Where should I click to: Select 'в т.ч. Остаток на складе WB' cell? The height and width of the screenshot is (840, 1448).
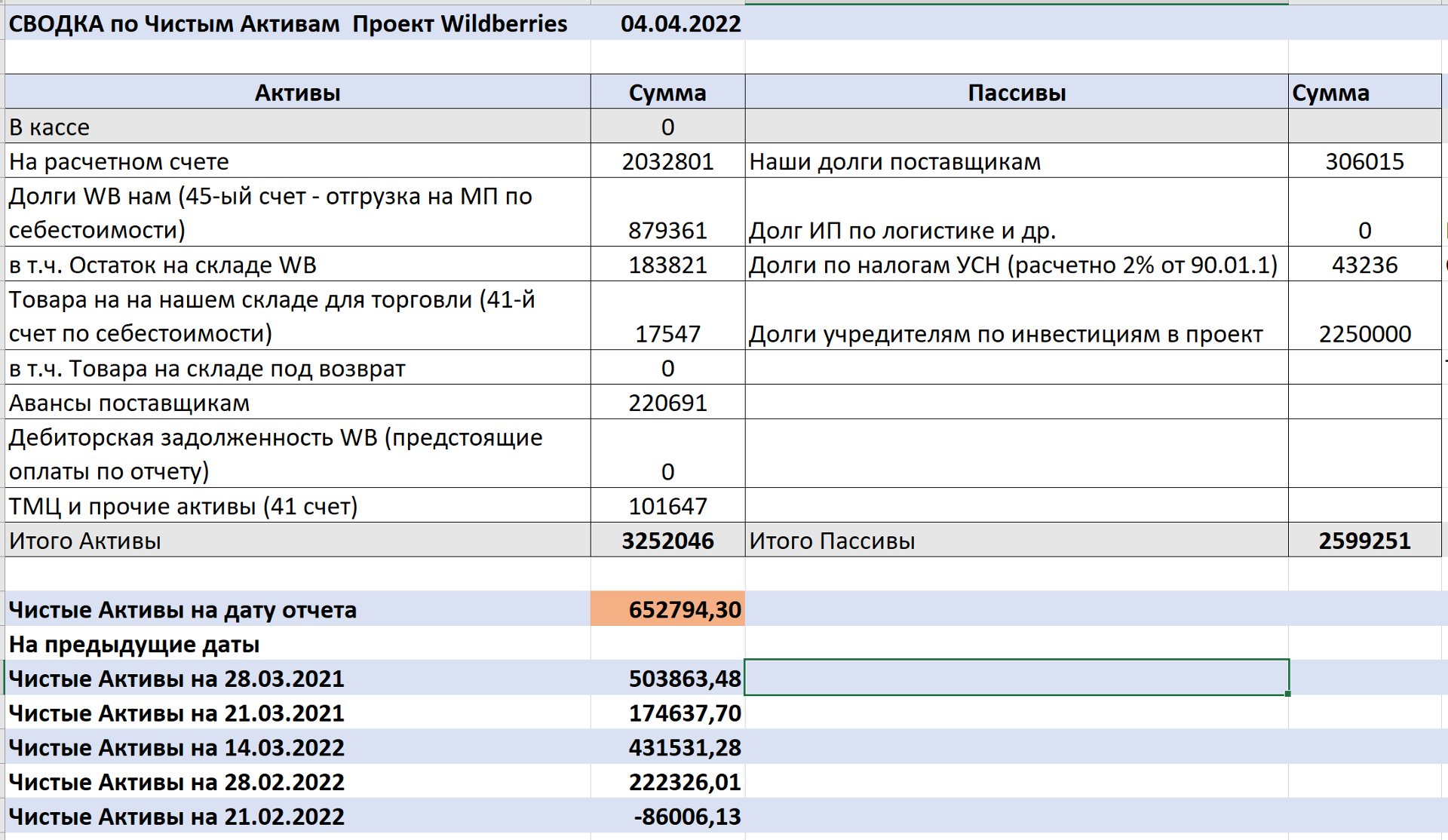(298, 265)
